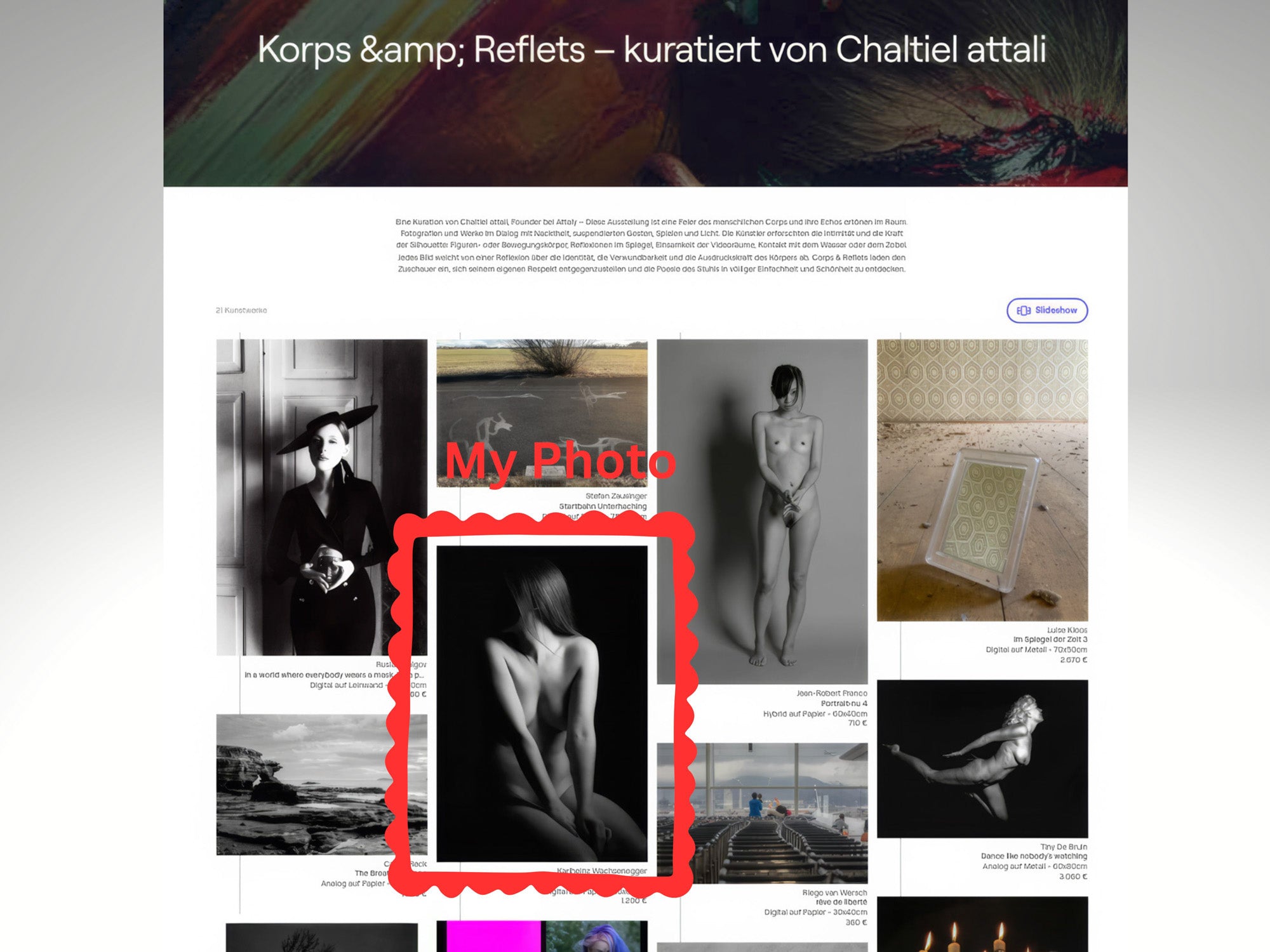Open the candles photo at bottom right

982,924
